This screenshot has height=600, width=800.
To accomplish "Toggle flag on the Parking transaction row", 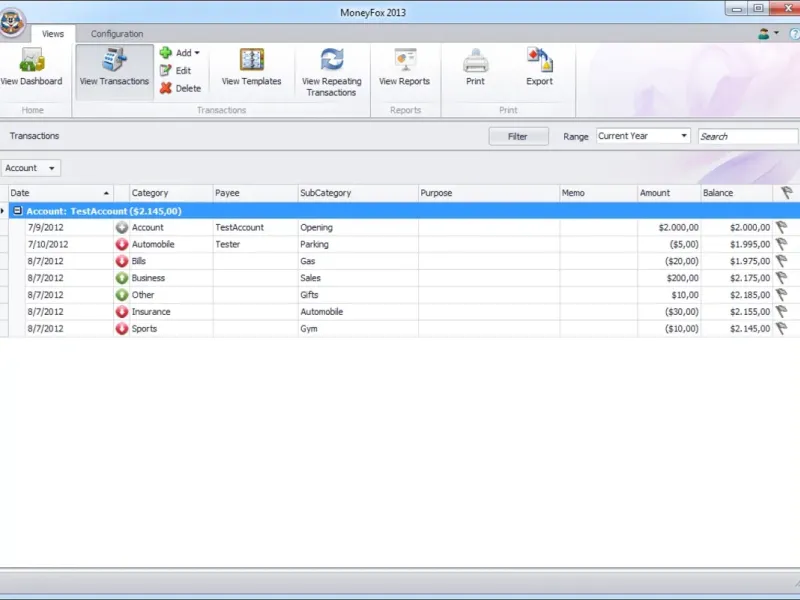I will click(781, 244).
